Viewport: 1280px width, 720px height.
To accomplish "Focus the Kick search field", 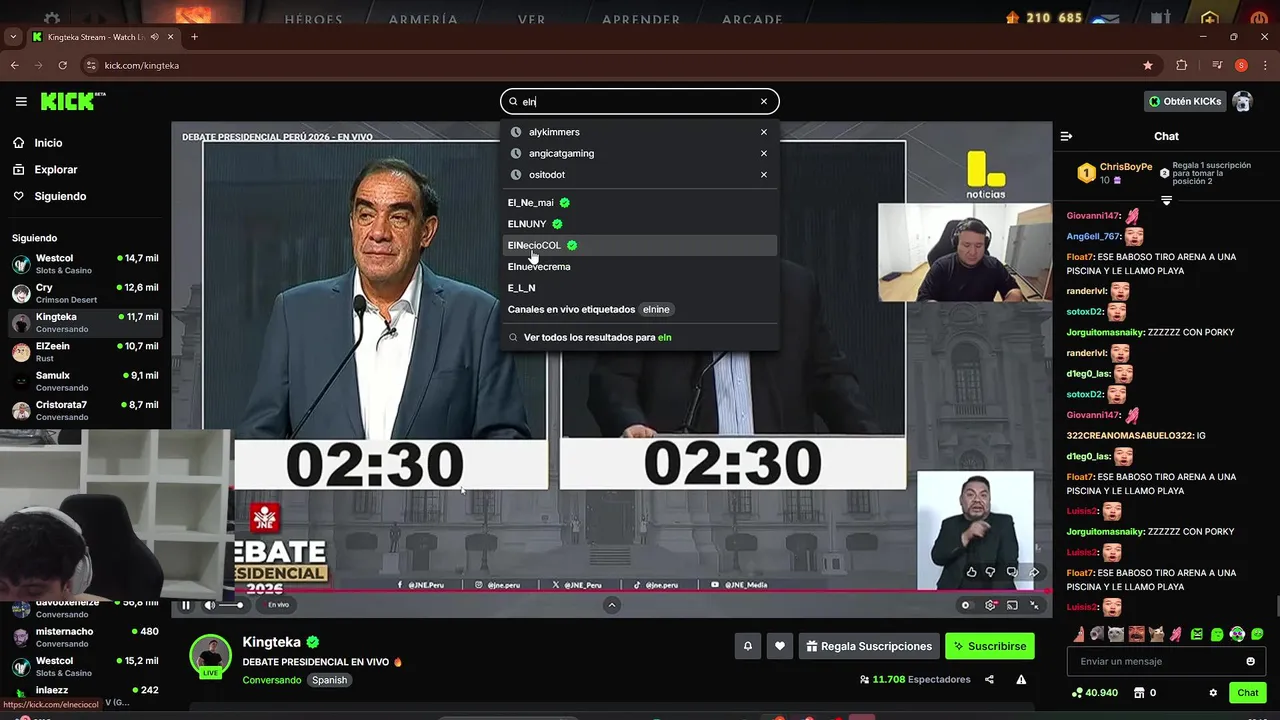I will (x=640, y=101).
